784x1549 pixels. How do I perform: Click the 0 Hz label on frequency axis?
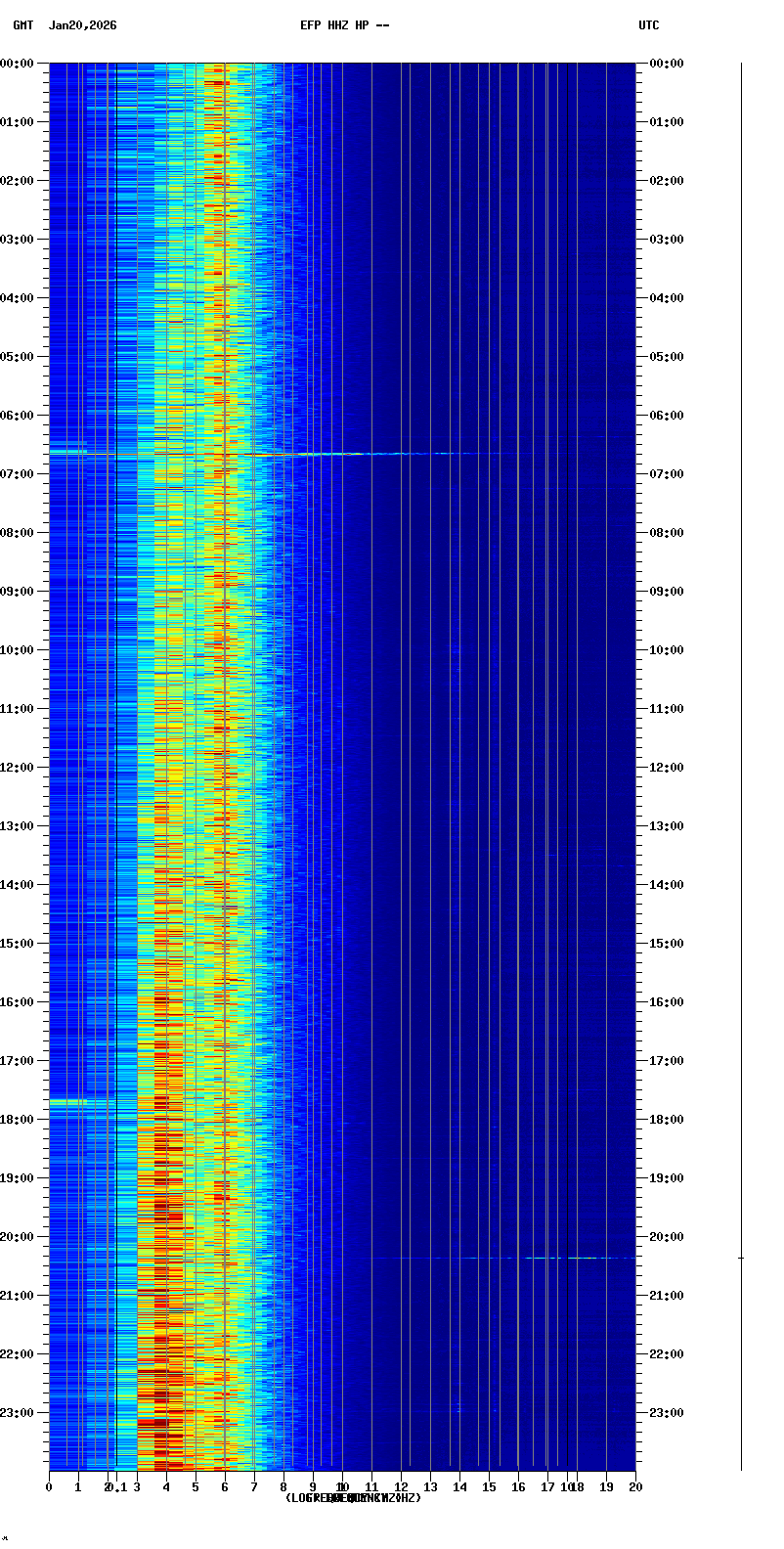pos(49,1487)
